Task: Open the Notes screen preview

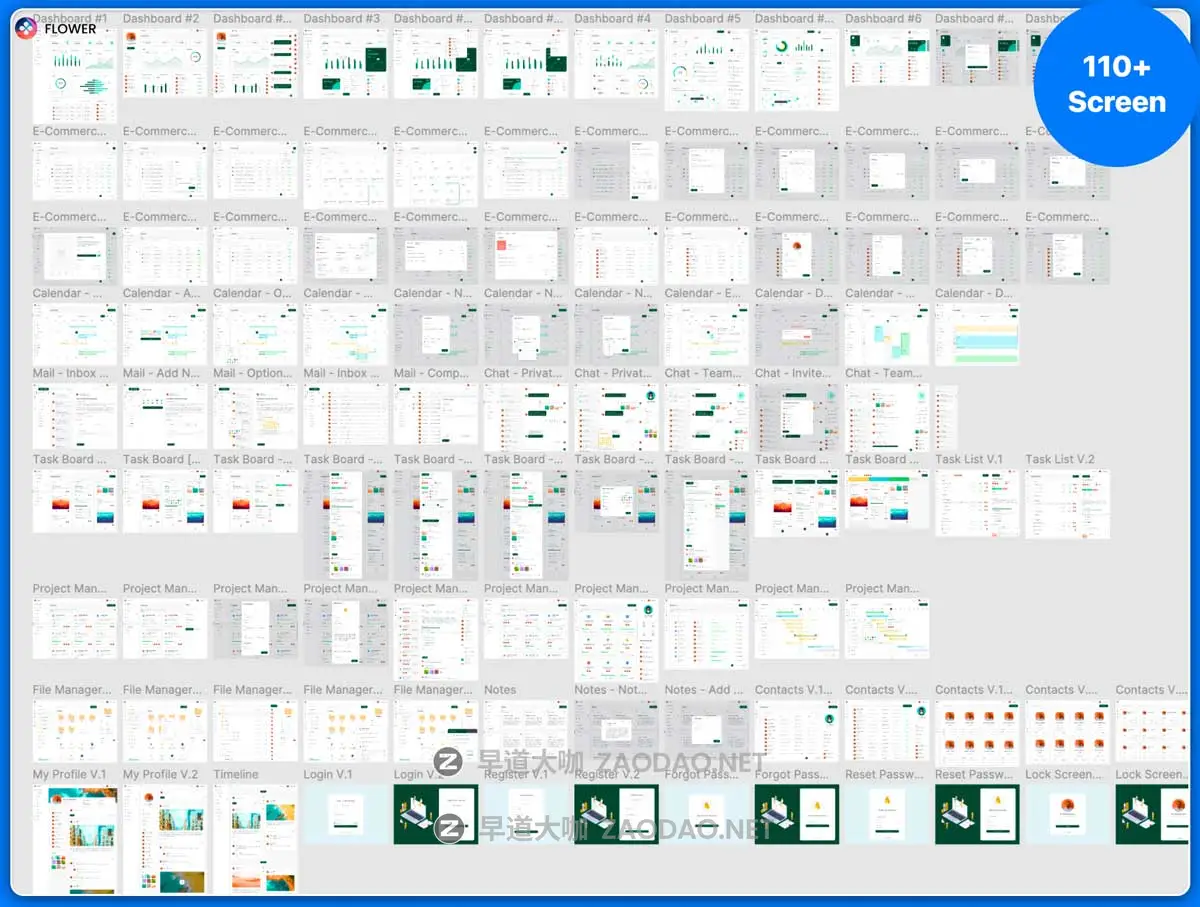Action: (526, 731)
